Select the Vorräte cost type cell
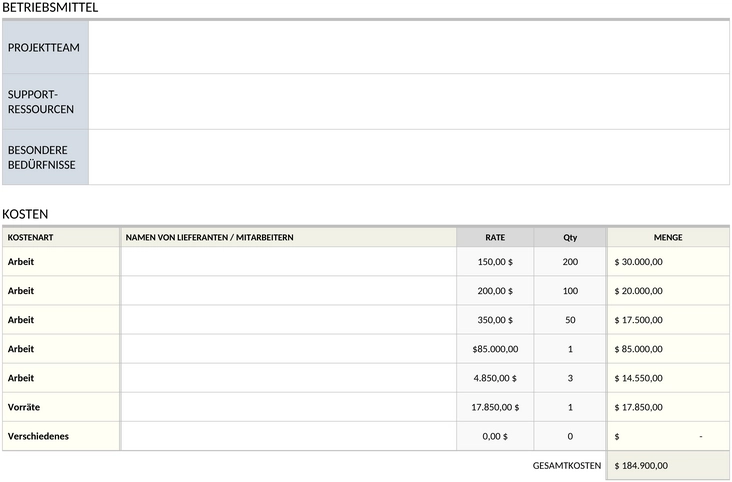 [60, 407]
